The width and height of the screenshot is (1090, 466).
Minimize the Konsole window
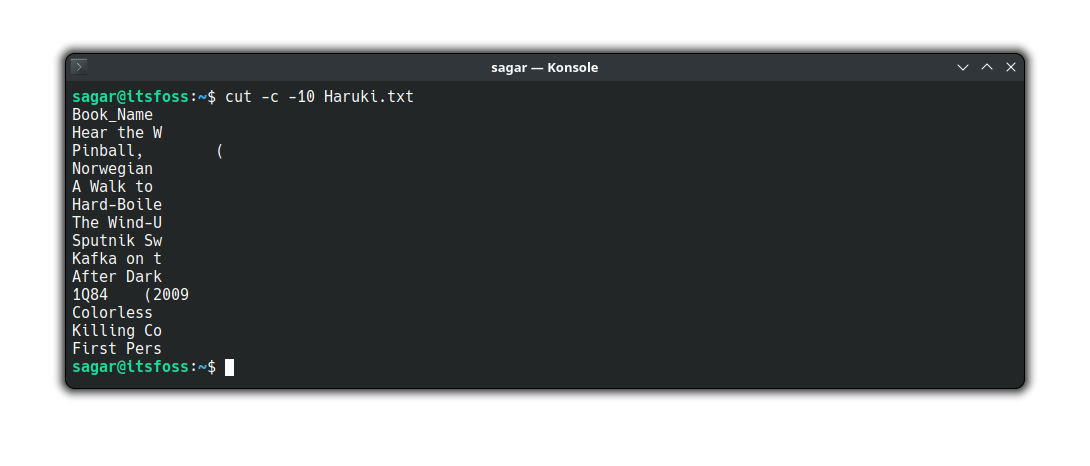click(963, 67)
